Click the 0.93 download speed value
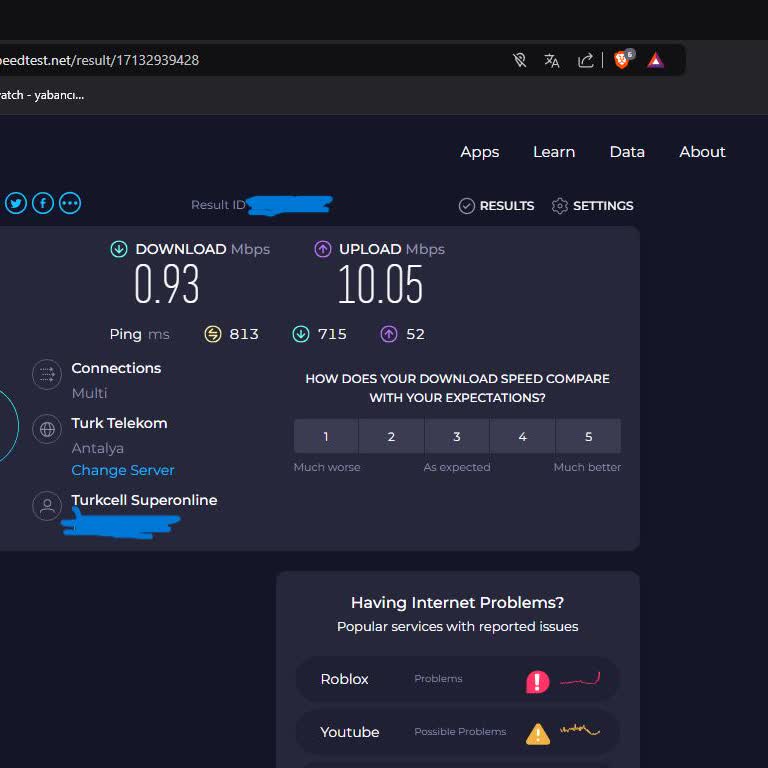768x768 pixels. pos(167,284)
